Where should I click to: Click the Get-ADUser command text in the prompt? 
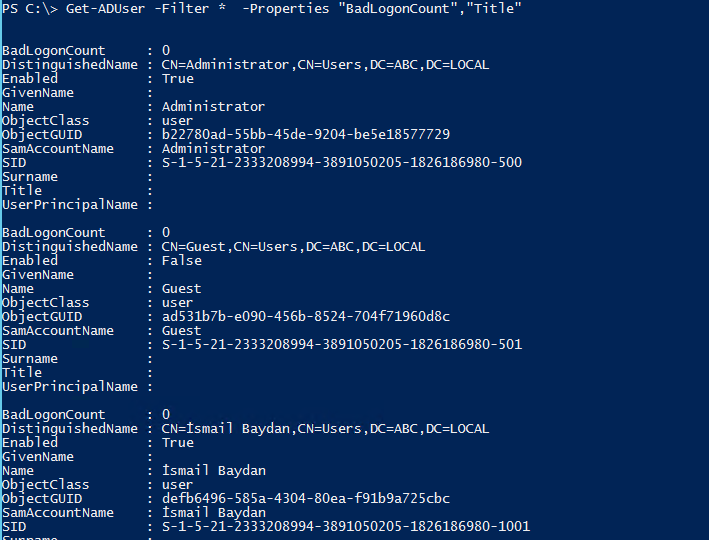pyautogui.click(x=105, y=8)
